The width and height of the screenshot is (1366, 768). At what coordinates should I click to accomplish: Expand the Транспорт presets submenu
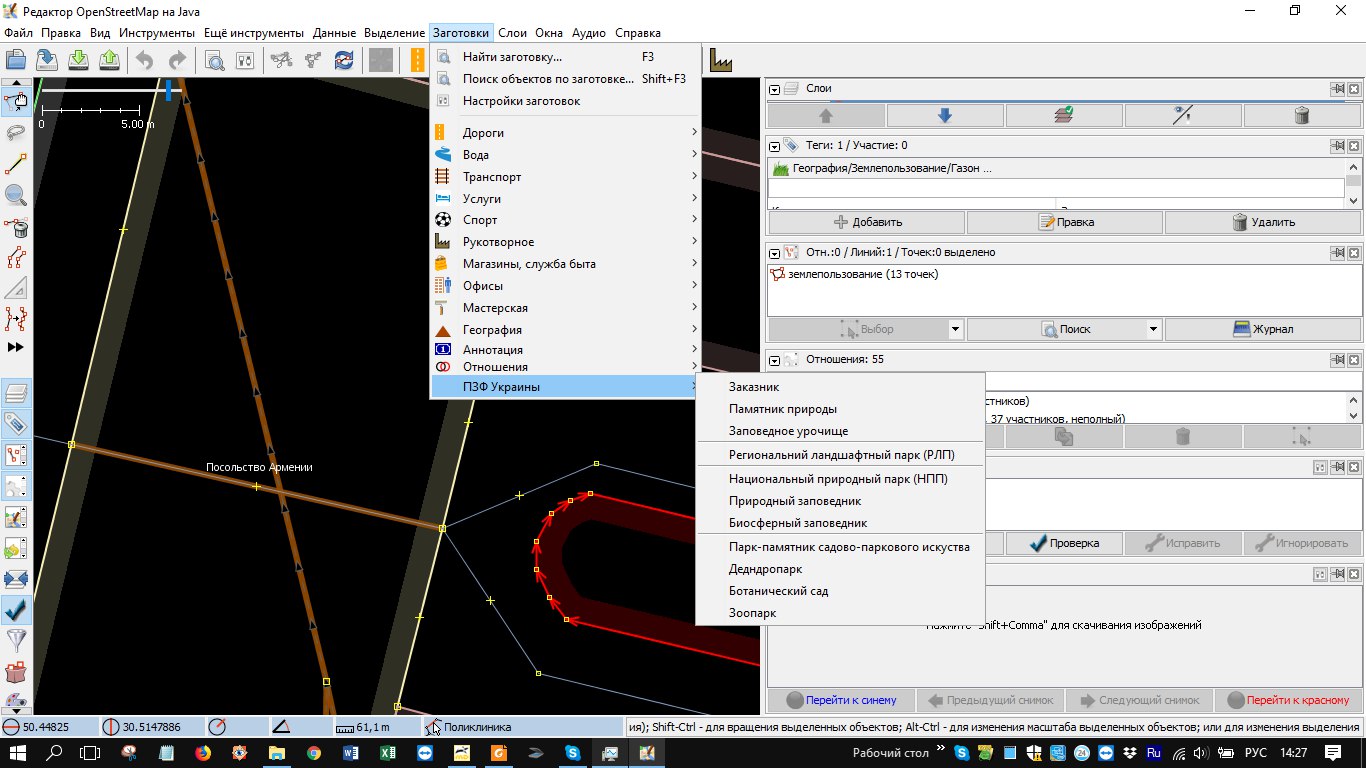tap(565, 177)
